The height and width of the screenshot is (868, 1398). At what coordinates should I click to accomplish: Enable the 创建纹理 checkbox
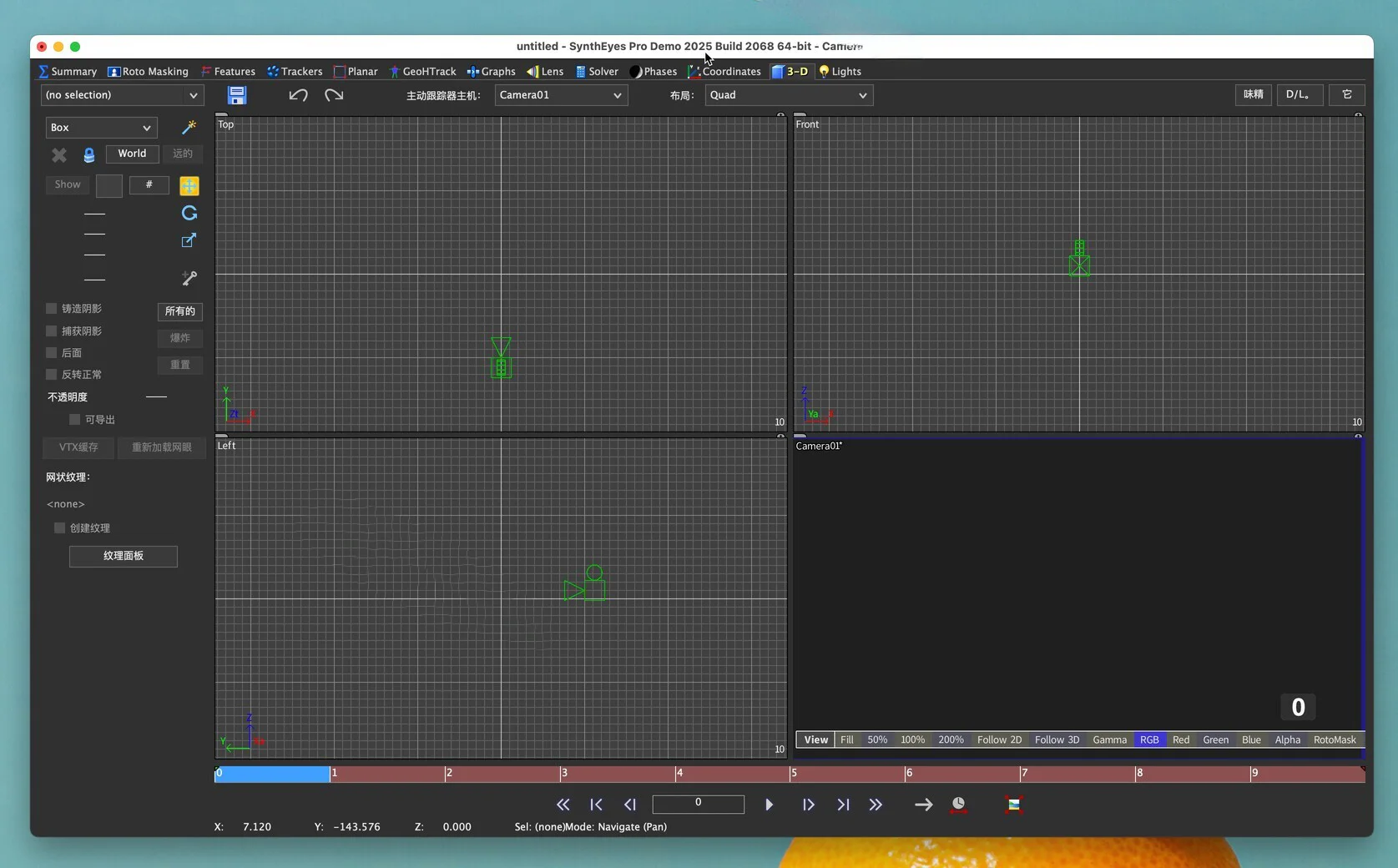point(60,528)
